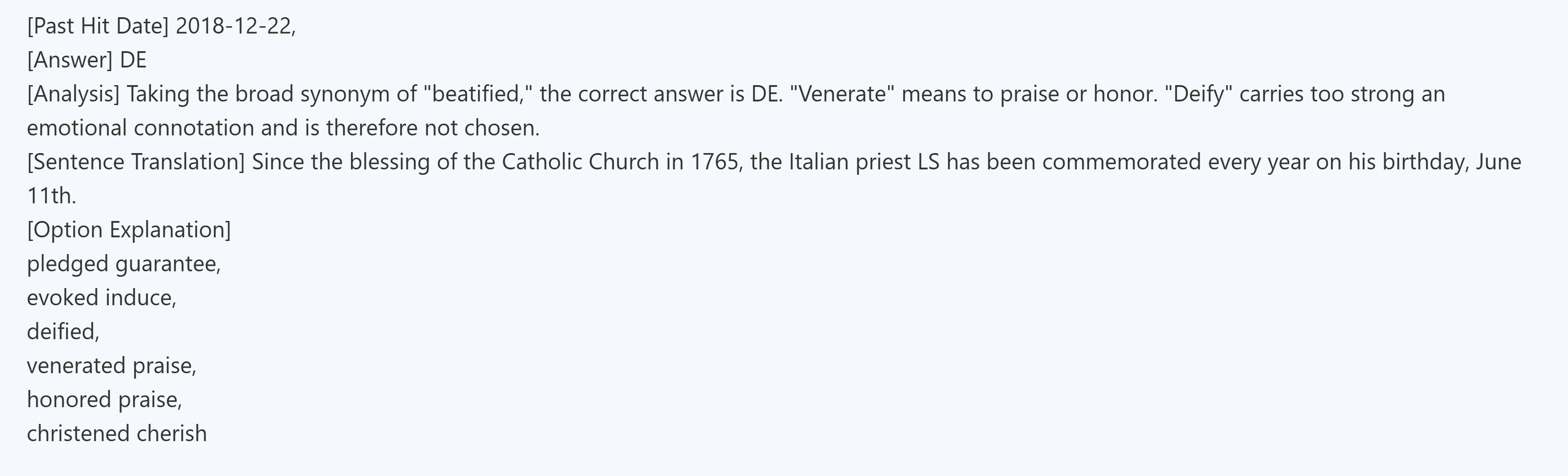Viewport: 1568px width, 476px height.
Task: Click the [Option Explanation] label
Action: (129, 230)
